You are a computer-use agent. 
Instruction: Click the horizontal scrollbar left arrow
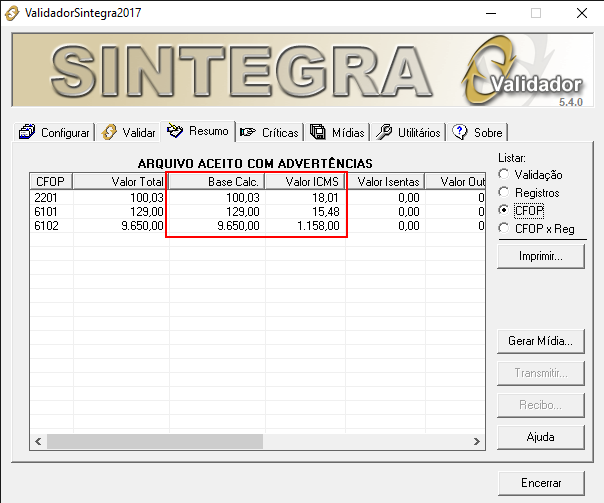point(38,441)
